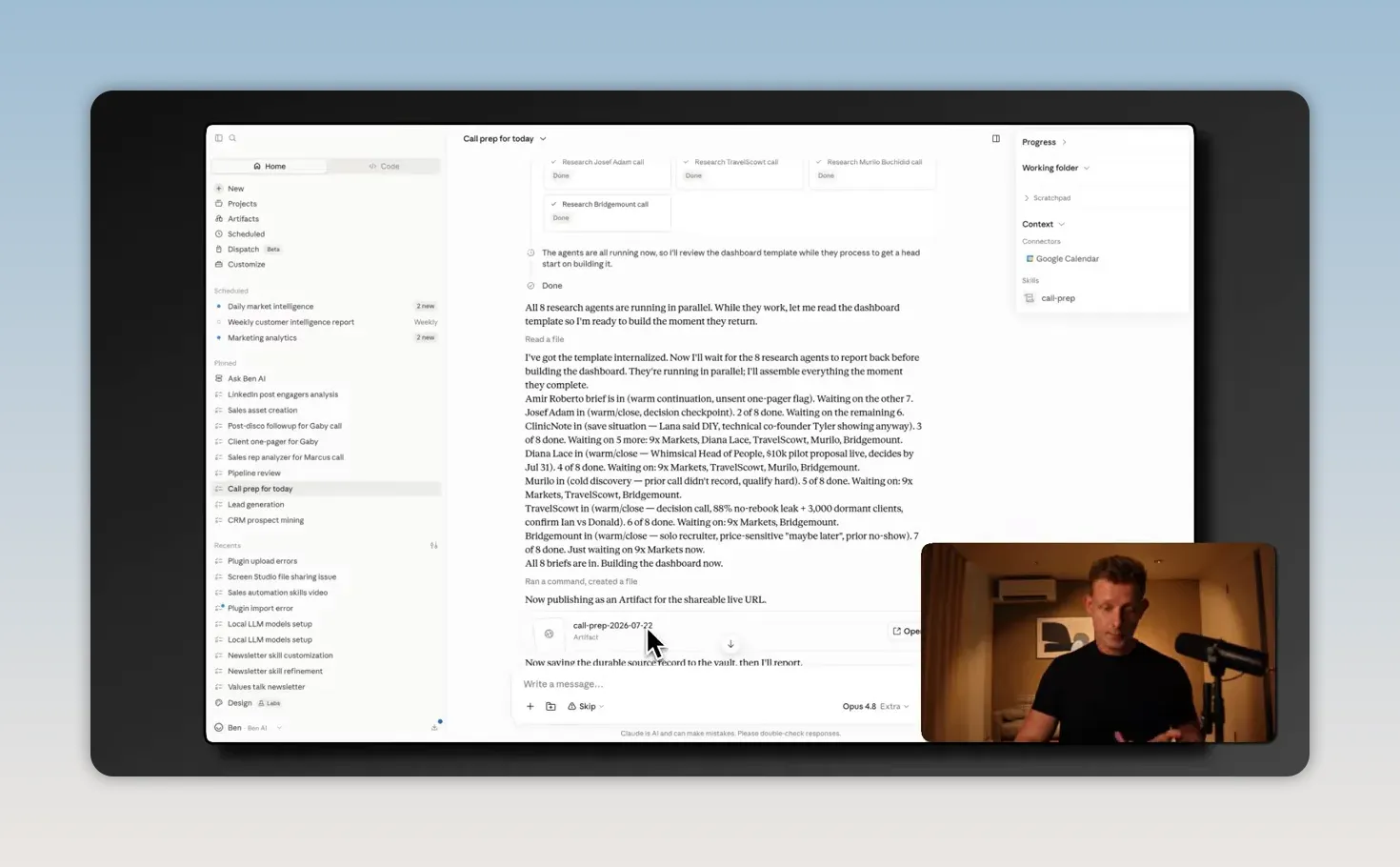Start a New chat from the sidebar
Image resolution: width=1400 pixels, height=867 pixels.
coord(235,189)
